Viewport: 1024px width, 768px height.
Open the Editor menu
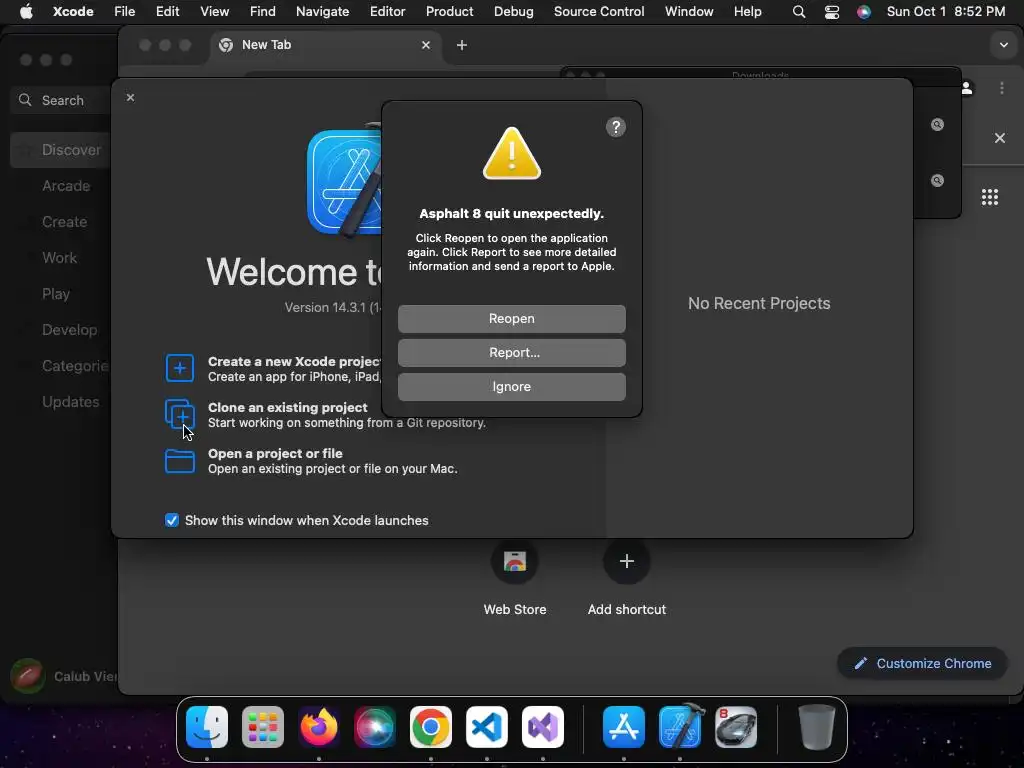pos(387,11)
